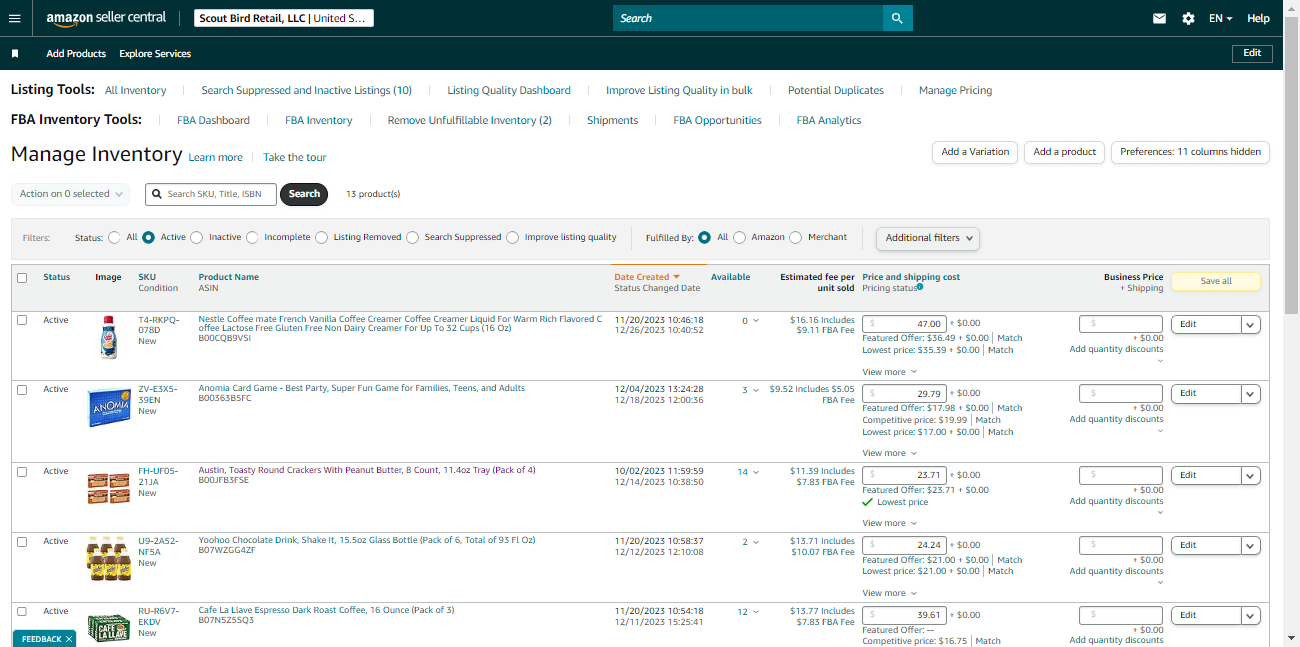The image size is (1300, 647).
Task: Select the Inactive status filter
Action: [x=197, y=238]
